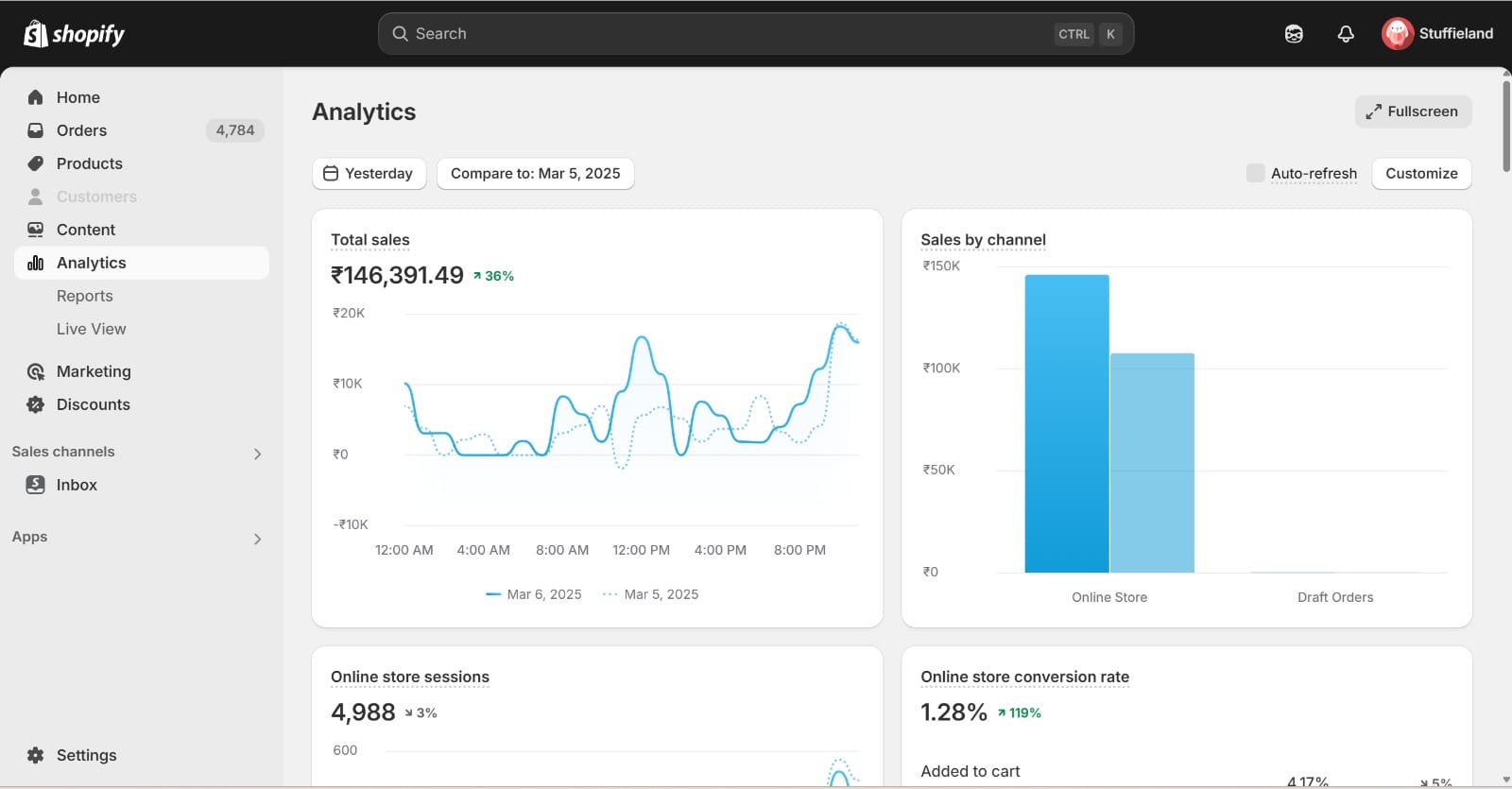
Task: Click the Shopify logo
Action: pos(74,34)
